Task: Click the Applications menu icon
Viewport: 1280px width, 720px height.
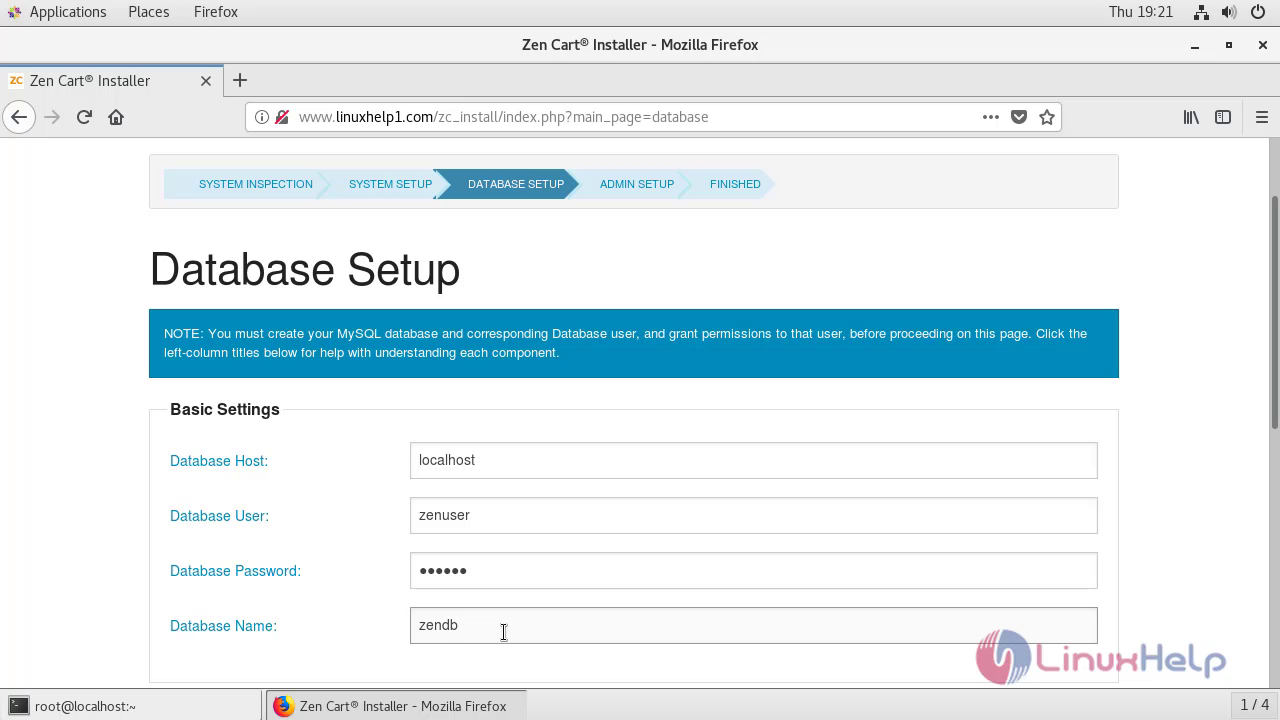Action: 13,12
